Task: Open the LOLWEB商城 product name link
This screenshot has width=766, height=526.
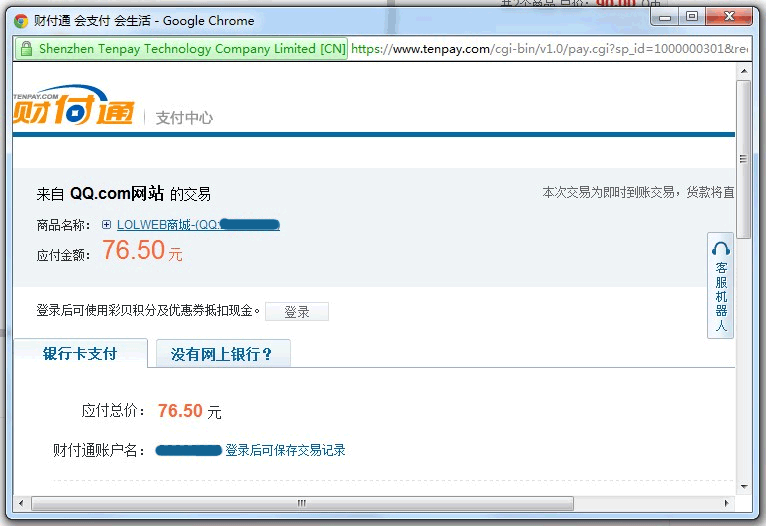Action: tap(198, 225)
